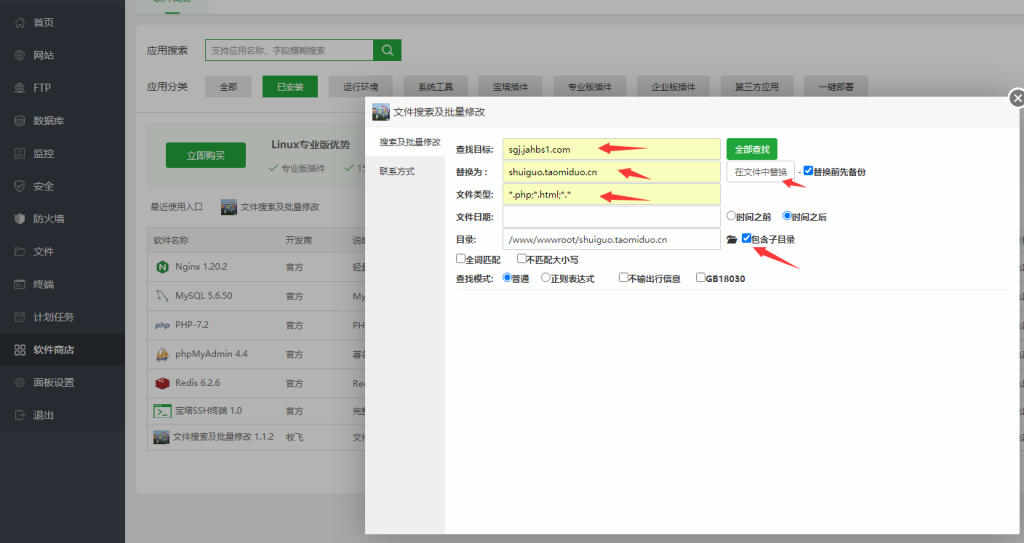Click the Nginx 1.20.2 software icon

tap(161, 267)
